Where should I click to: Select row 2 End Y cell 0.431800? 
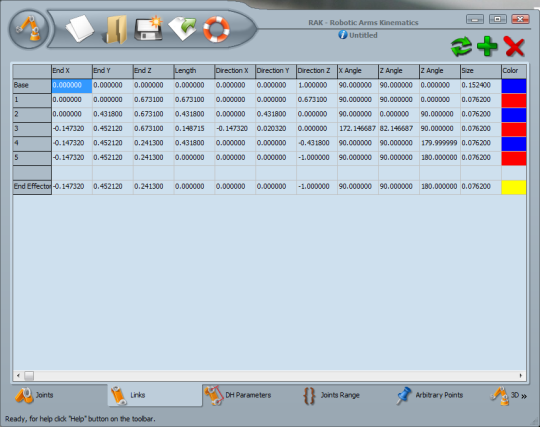[x=113, y=115]
